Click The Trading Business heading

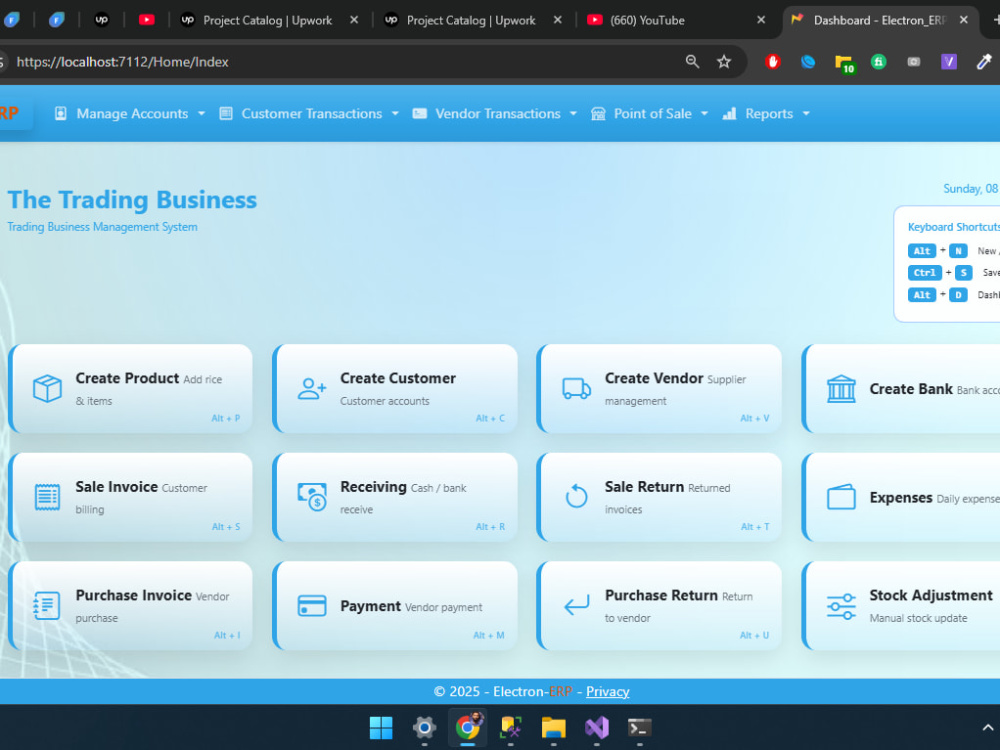pos(132,200)
